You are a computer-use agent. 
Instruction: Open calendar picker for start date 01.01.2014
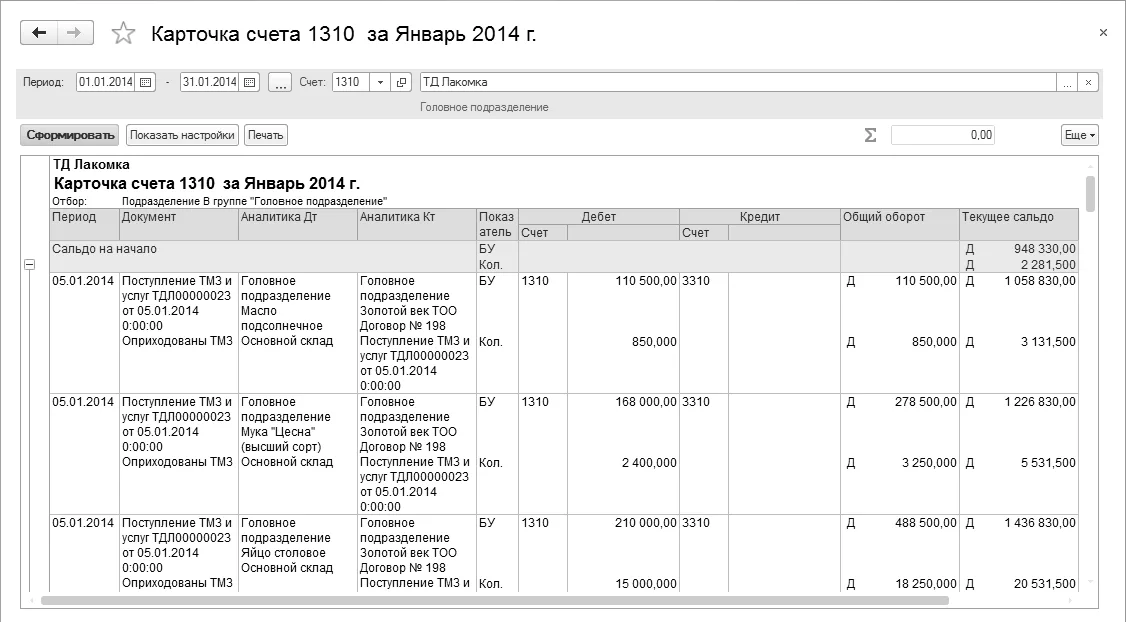coord(146,83)
